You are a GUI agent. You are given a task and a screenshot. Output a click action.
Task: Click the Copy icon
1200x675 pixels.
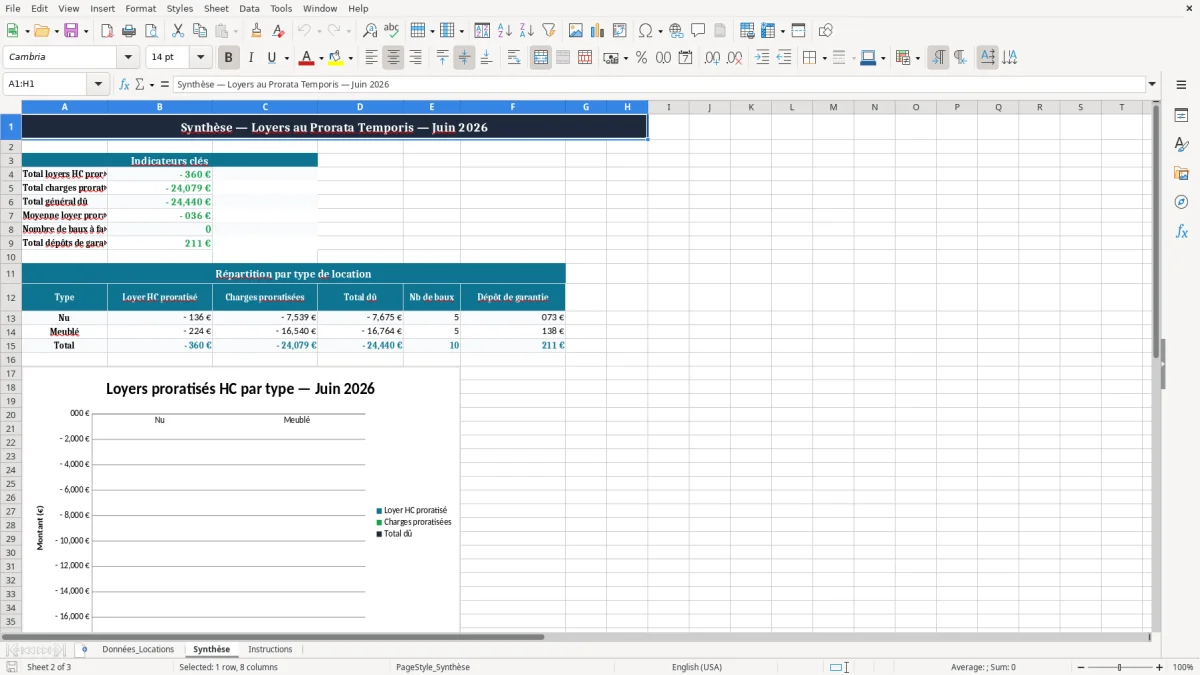(200, 31)
